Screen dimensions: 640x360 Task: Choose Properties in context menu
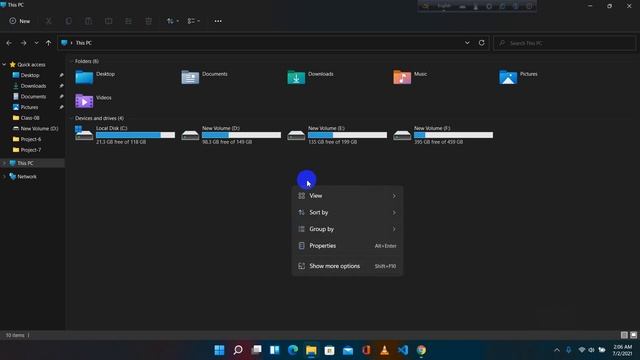(x=347, y=246)
